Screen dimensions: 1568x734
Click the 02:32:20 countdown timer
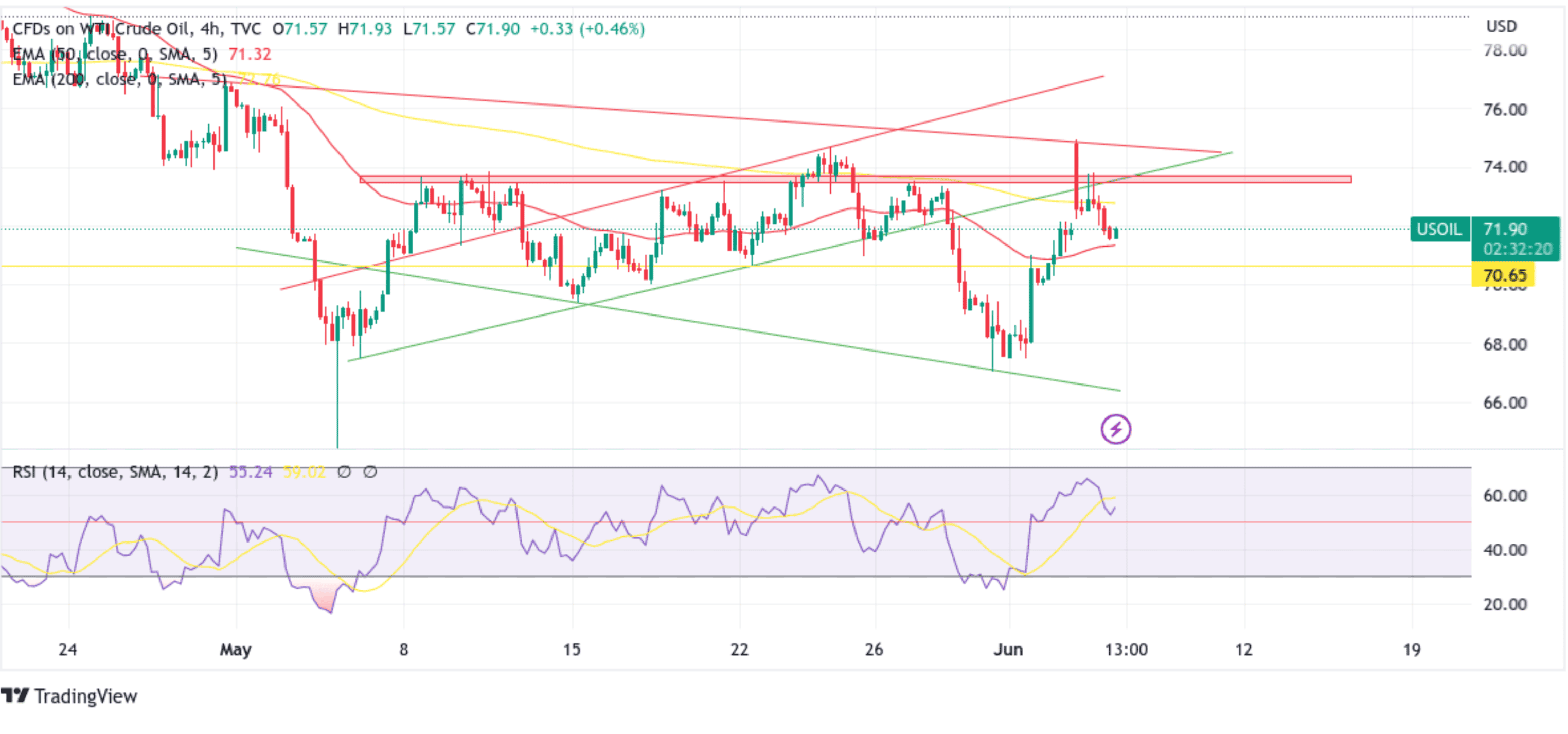click(x=1518, y=249)
